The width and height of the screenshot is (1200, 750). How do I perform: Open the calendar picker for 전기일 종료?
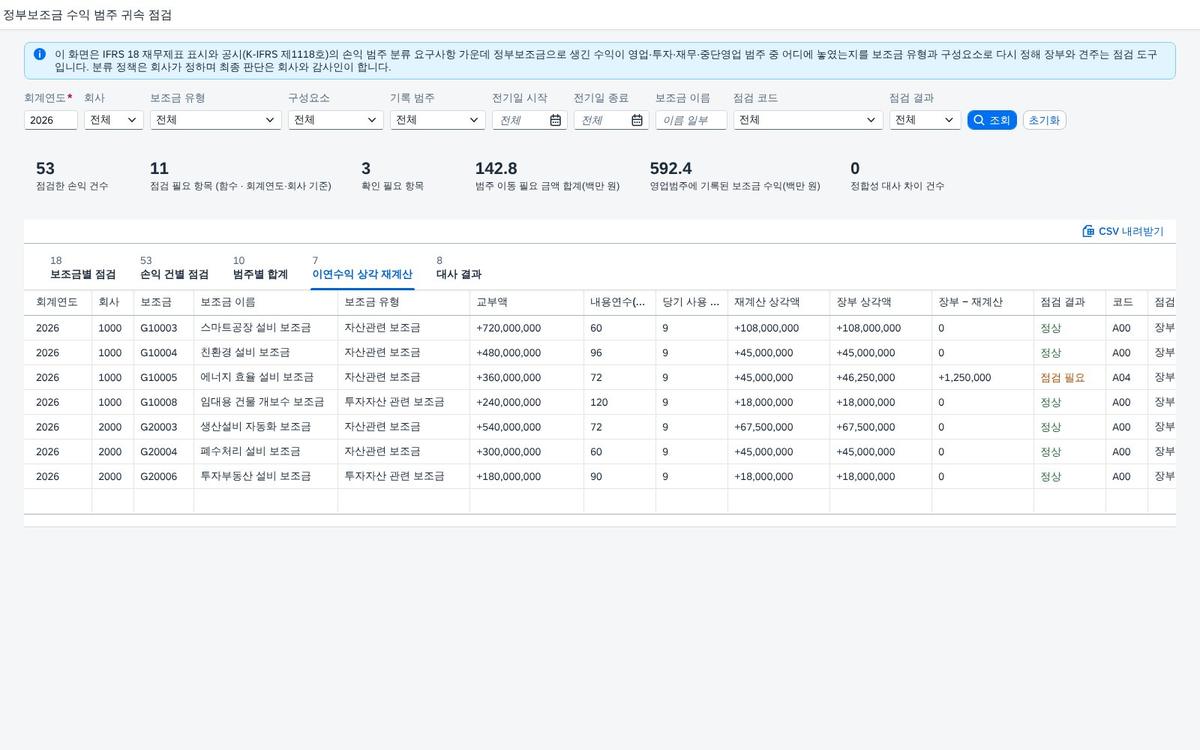point(637,120)
